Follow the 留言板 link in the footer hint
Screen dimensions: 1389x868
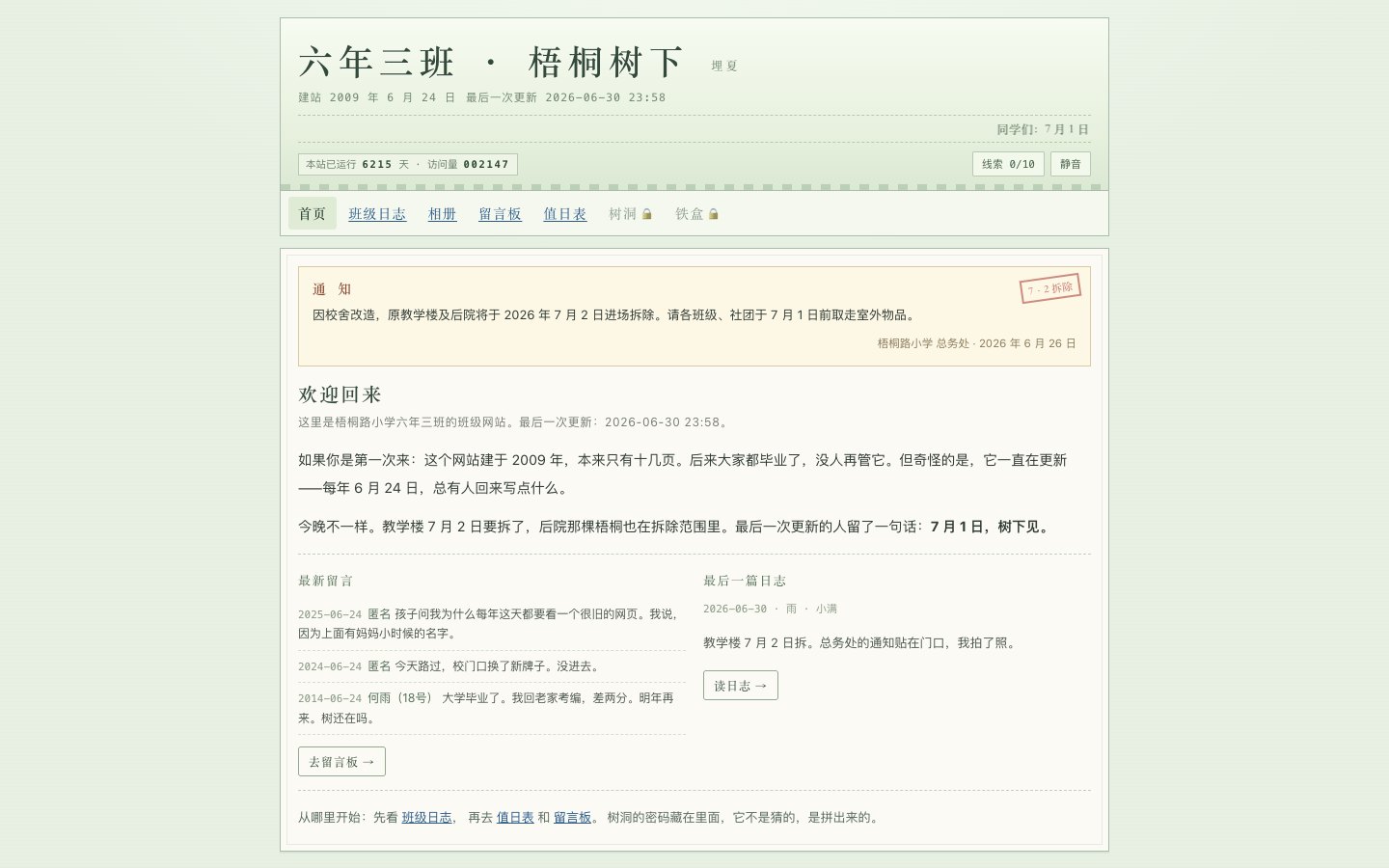pyautogui.click(x=572, y=818)
